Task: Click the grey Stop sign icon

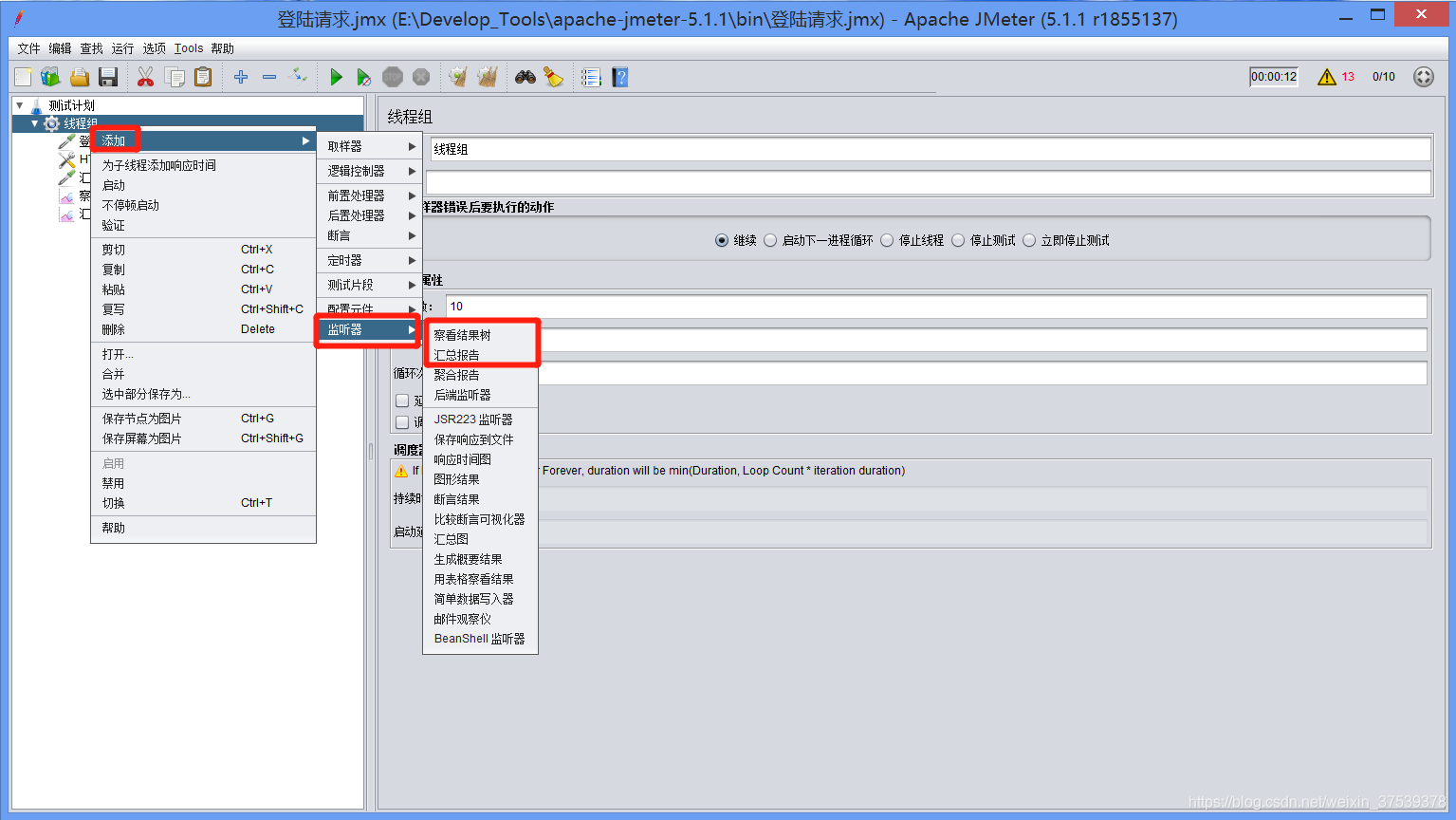Action: tap(393, 77)
